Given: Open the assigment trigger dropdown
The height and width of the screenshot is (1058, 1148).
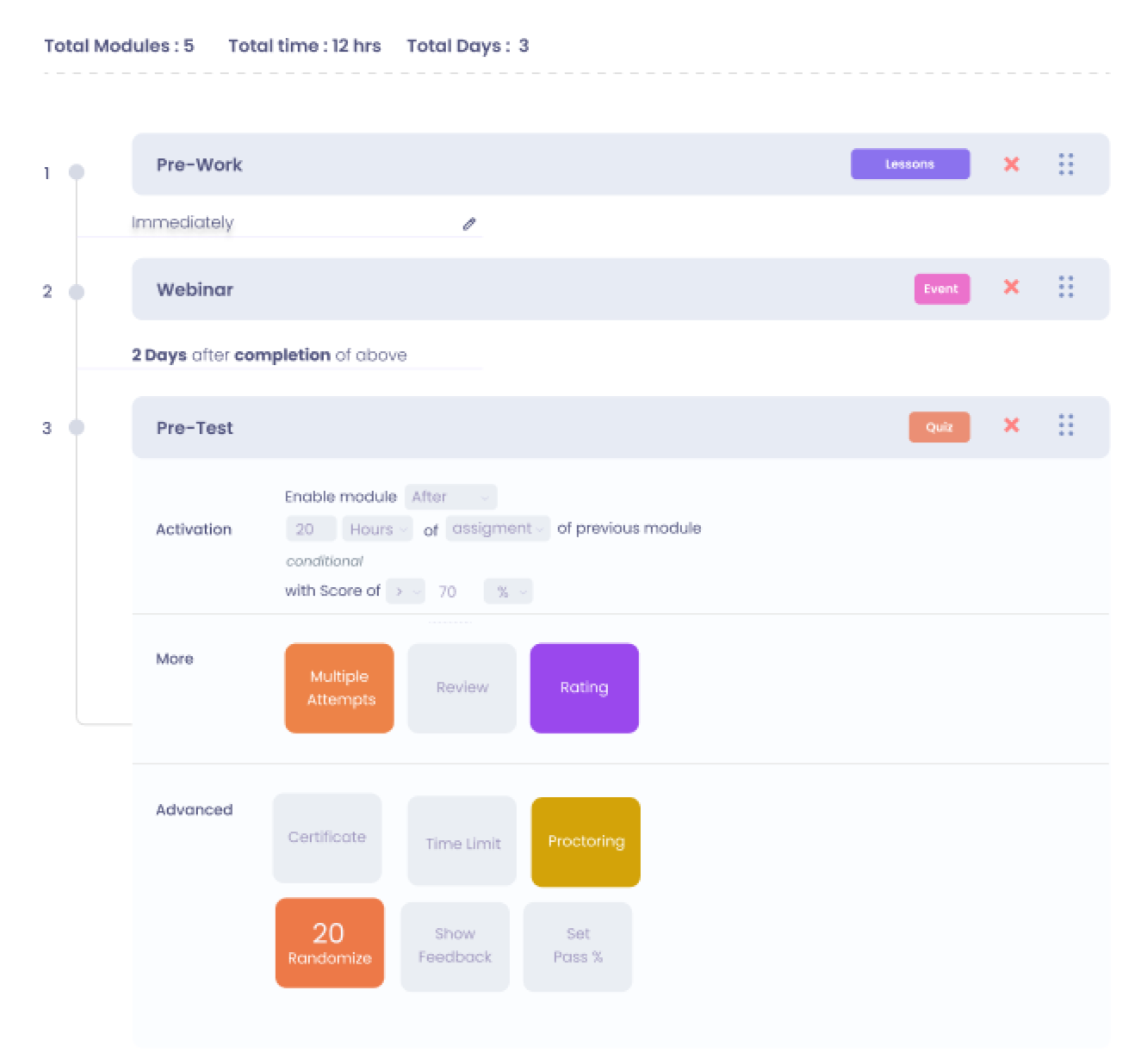Looking at the screenshot, I should [497, 529].
